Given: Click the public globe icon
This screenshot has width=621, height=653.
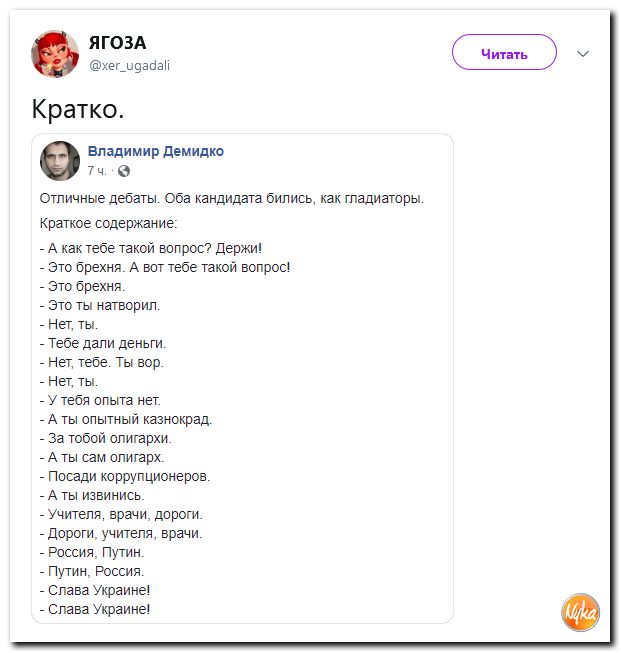Looking at the screenshot, I should [x=124, y=171].
